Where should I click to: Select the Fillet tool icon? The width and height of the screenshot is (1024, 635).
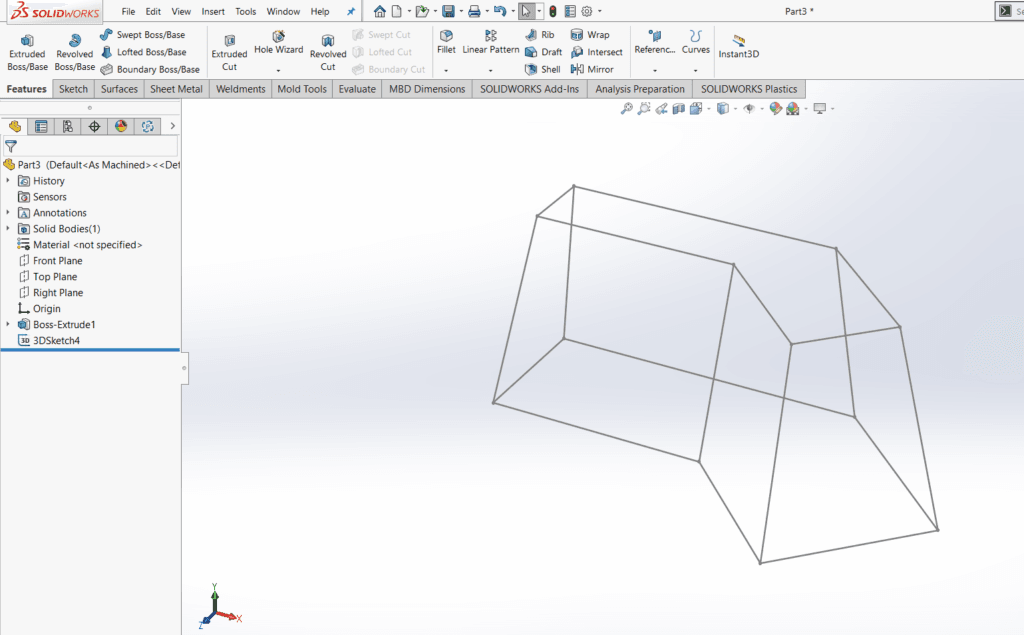coord(446,36)
